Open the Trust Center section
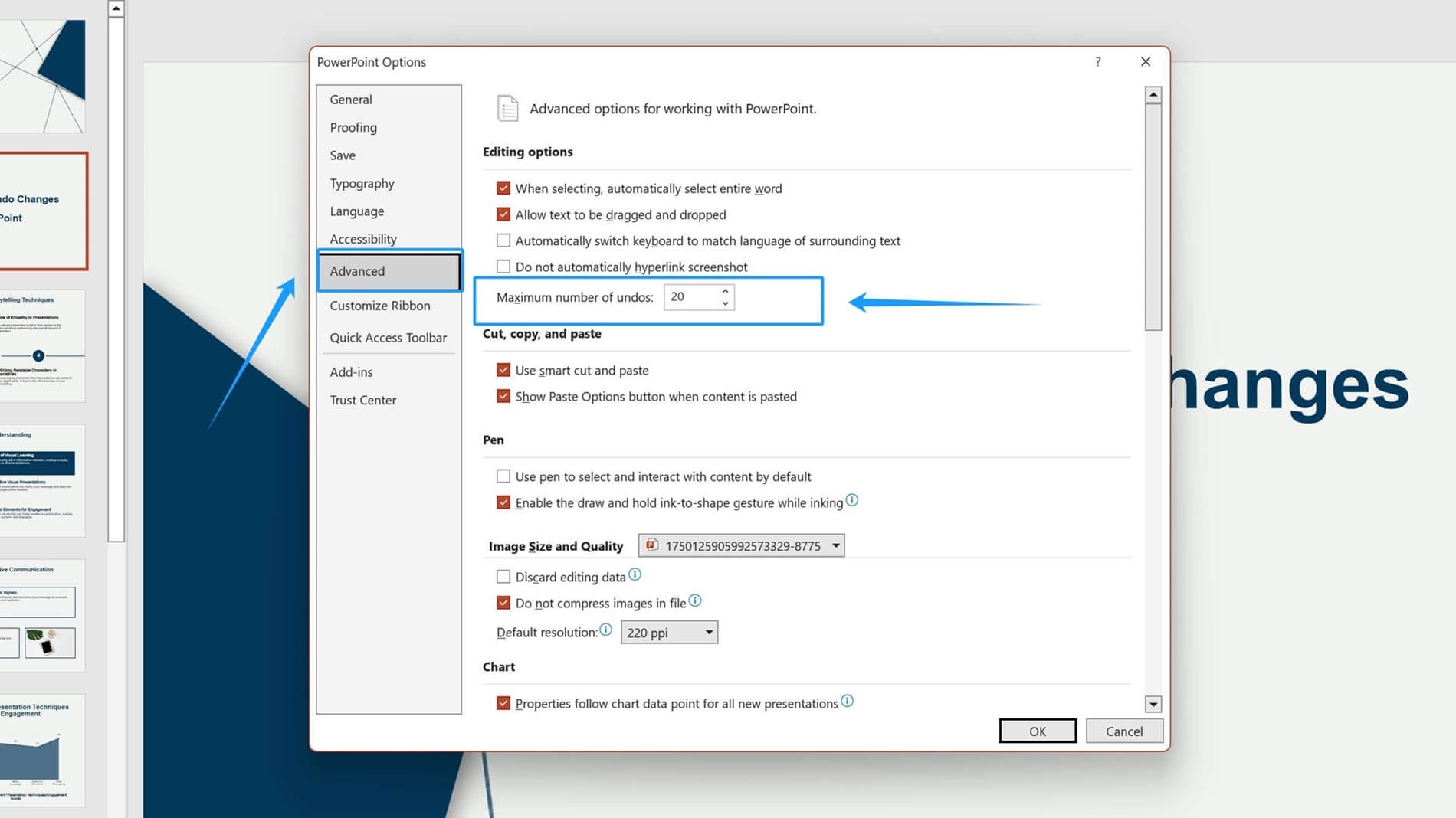1456x818 pixels. pos(362,399)
